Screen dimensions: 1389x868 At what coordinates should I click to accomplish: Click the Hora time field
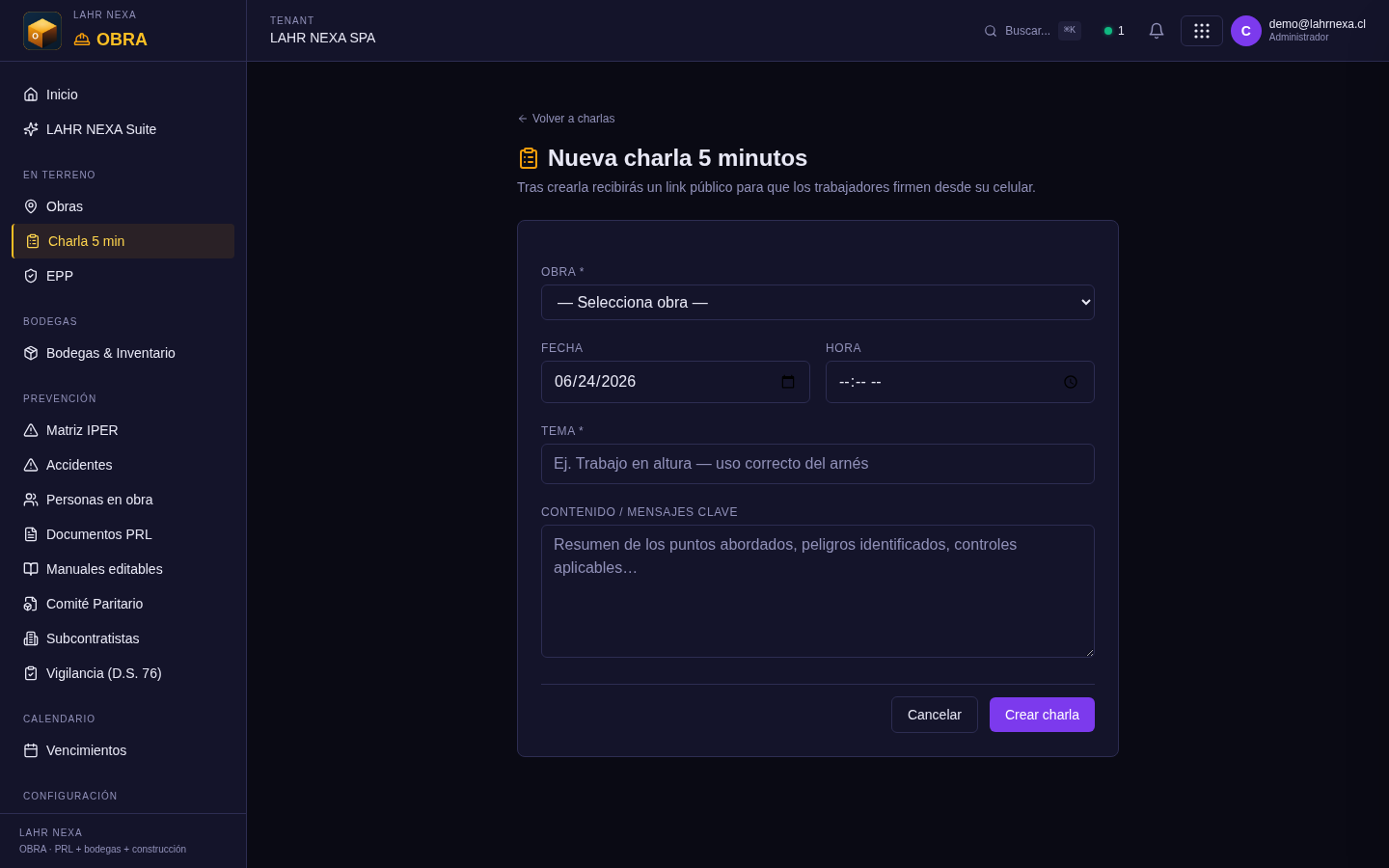[x=960, y=382]
